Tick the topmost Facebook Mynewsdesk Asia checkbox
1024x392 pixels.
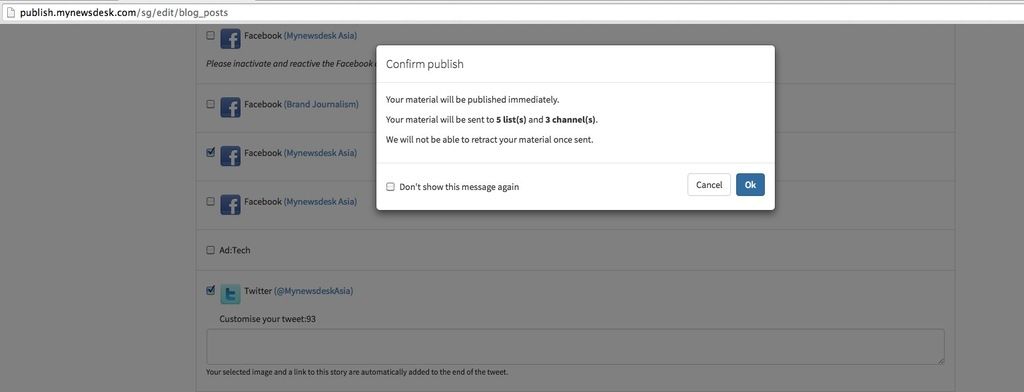tap(210, 35)
